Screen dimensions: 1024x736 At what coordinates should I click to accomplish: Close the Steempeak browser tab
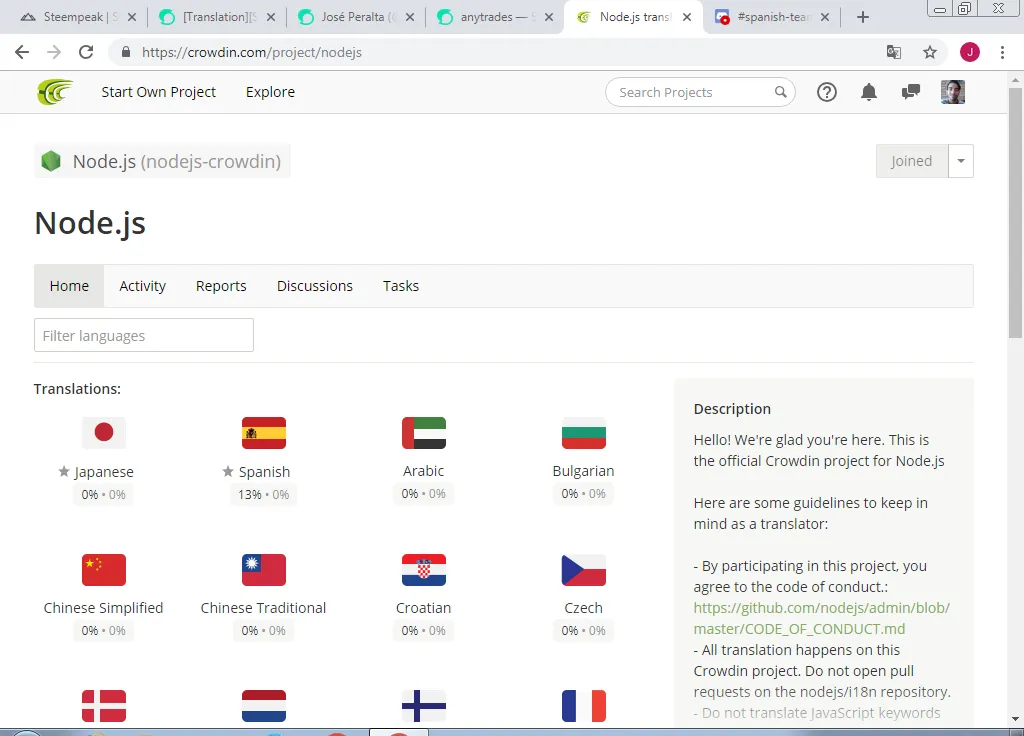pos(132,17)
